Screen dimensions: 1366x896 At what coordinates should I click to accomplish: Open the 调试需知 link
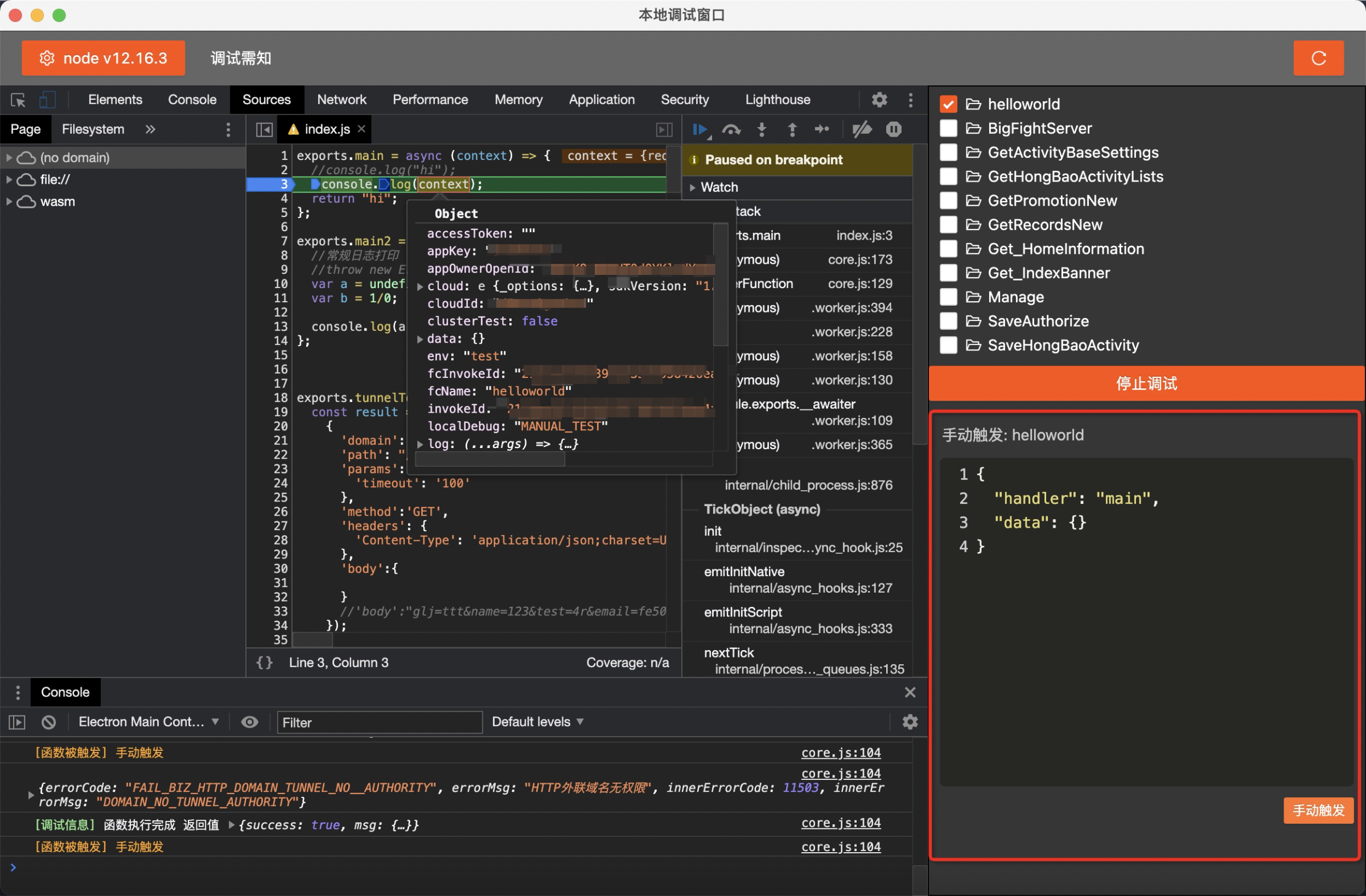click(241, 58)
